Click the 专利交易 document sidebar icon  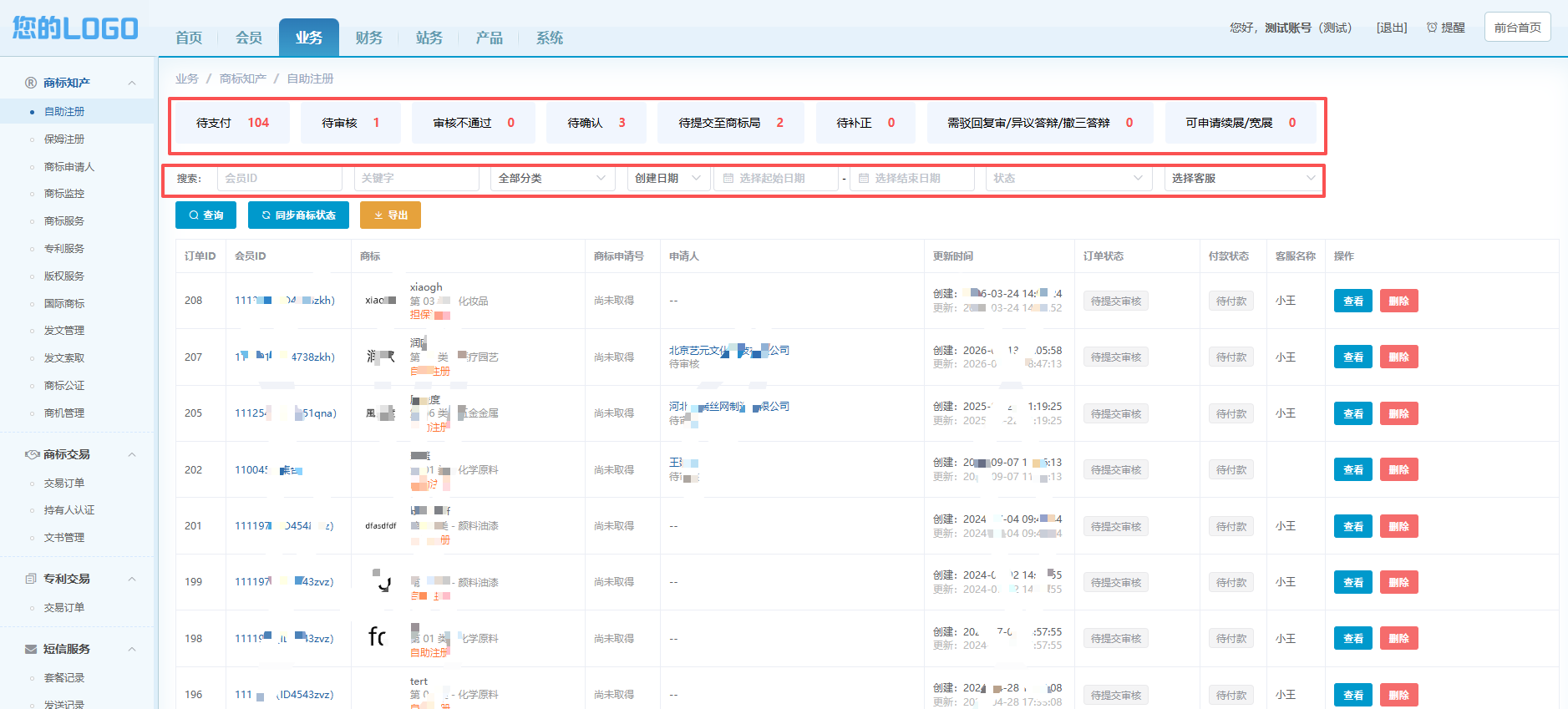click(31, 579)
